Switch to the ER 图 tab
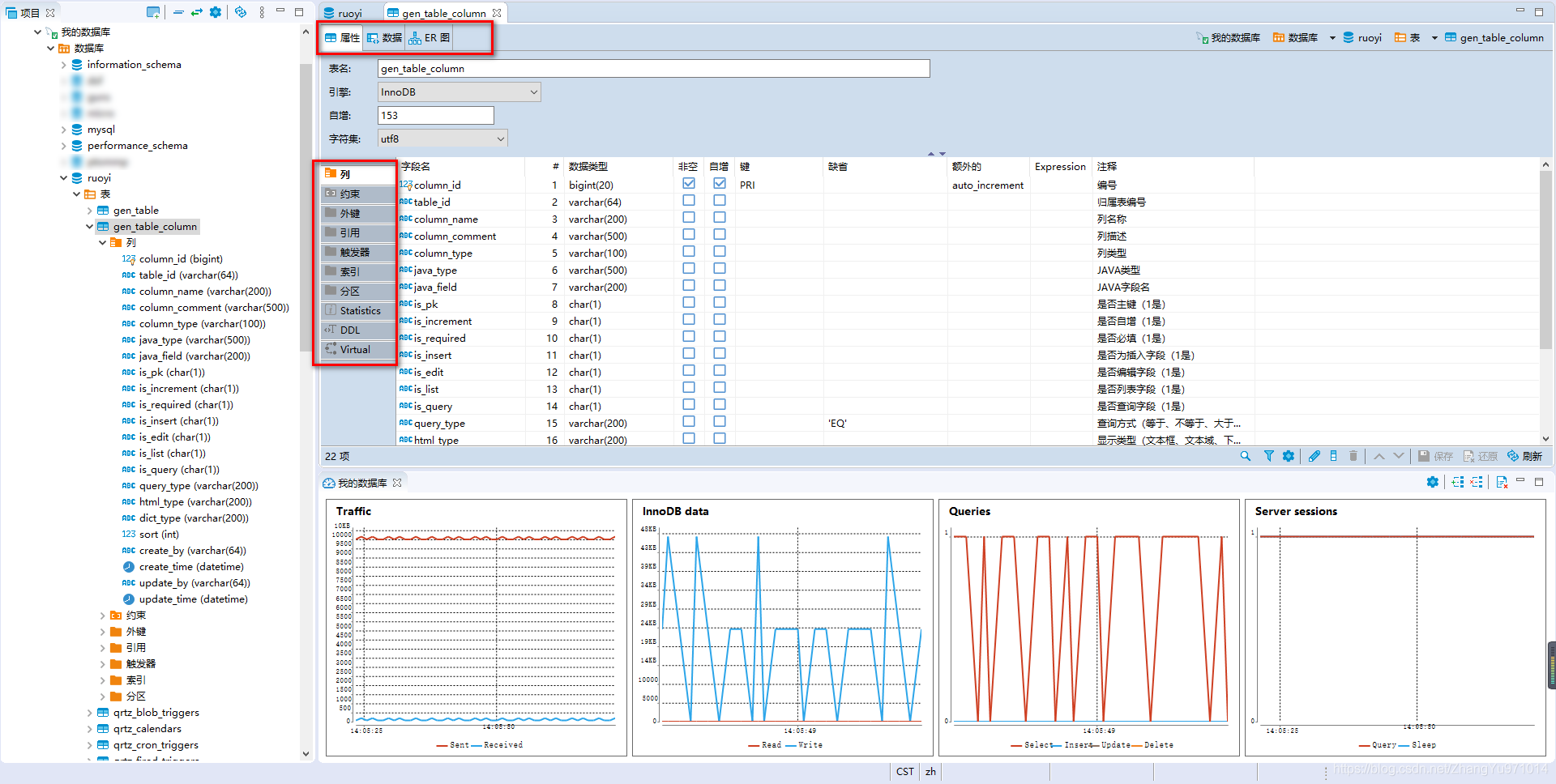The image size is (1556, 784). click(430, 38)
